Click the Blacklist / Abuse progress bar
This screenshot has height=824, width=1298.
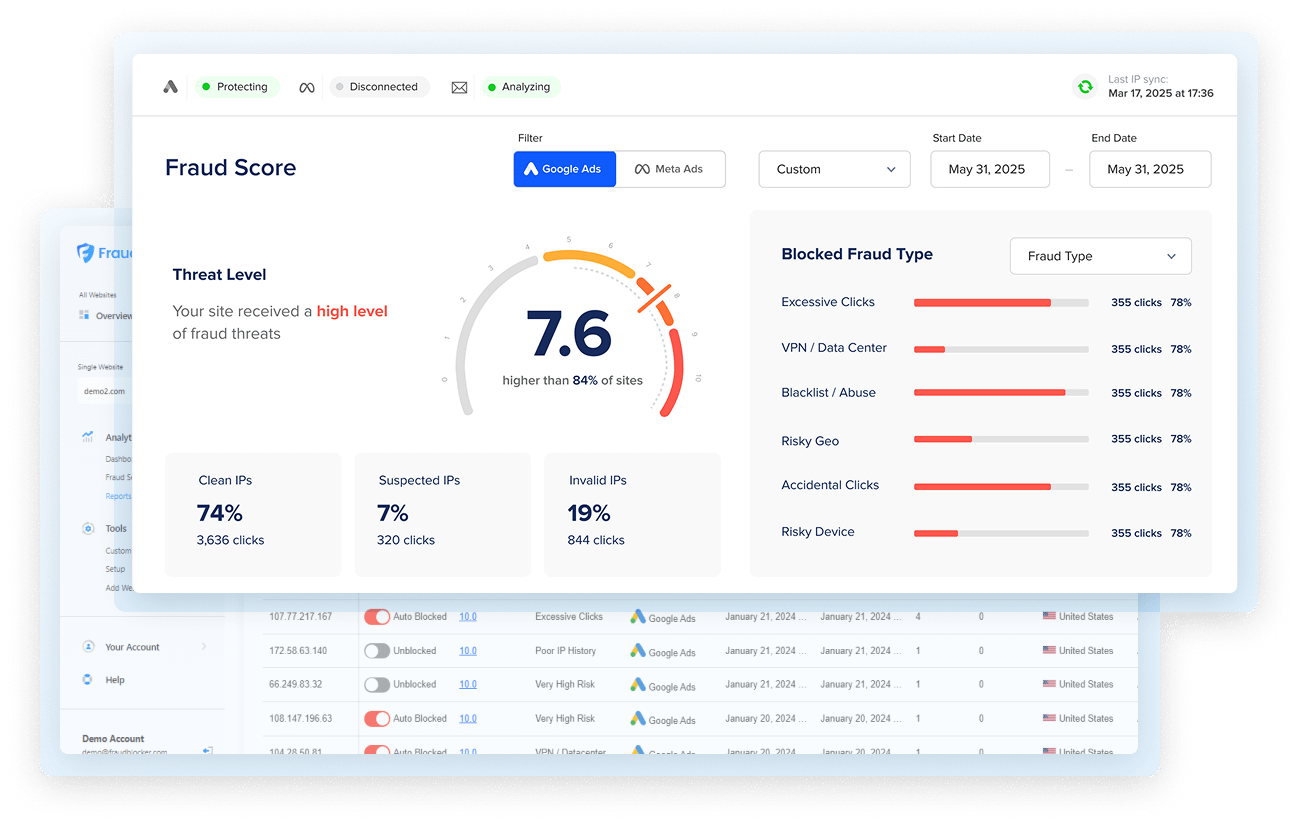coord(1001,393)
